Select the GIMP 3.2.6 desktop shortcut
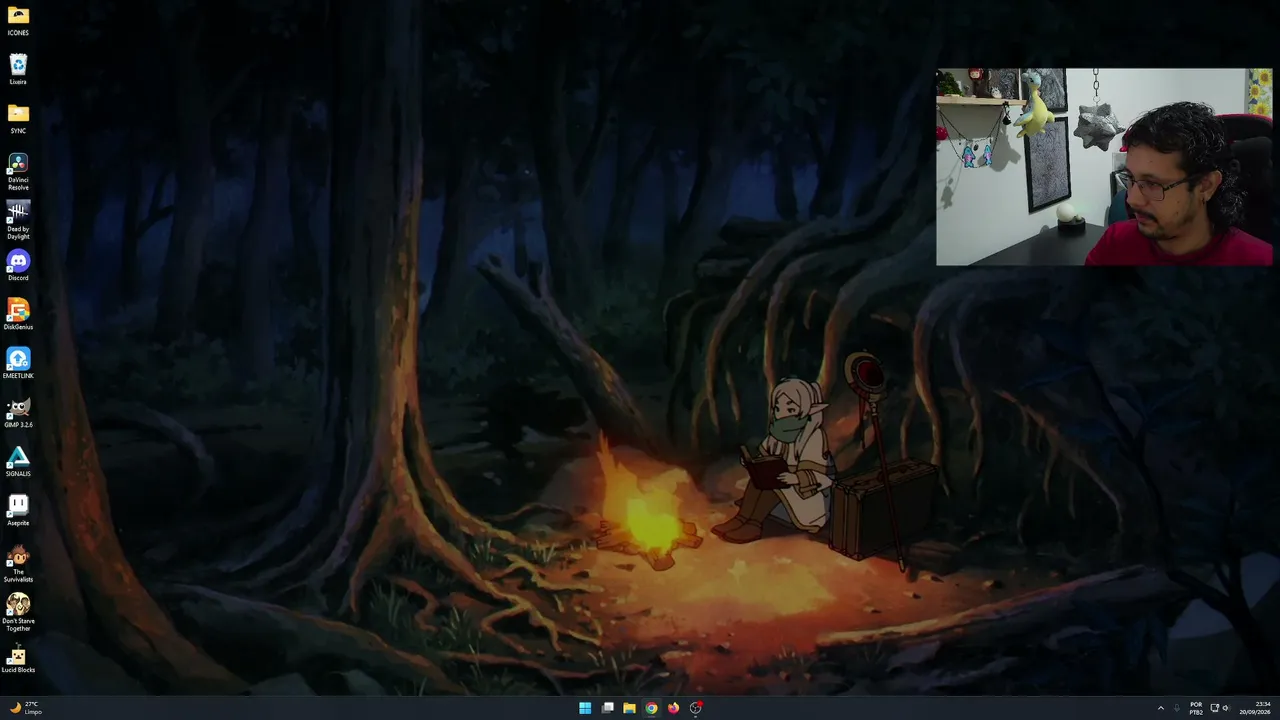This screenshot has height=720, width=1280. (18, 413)
